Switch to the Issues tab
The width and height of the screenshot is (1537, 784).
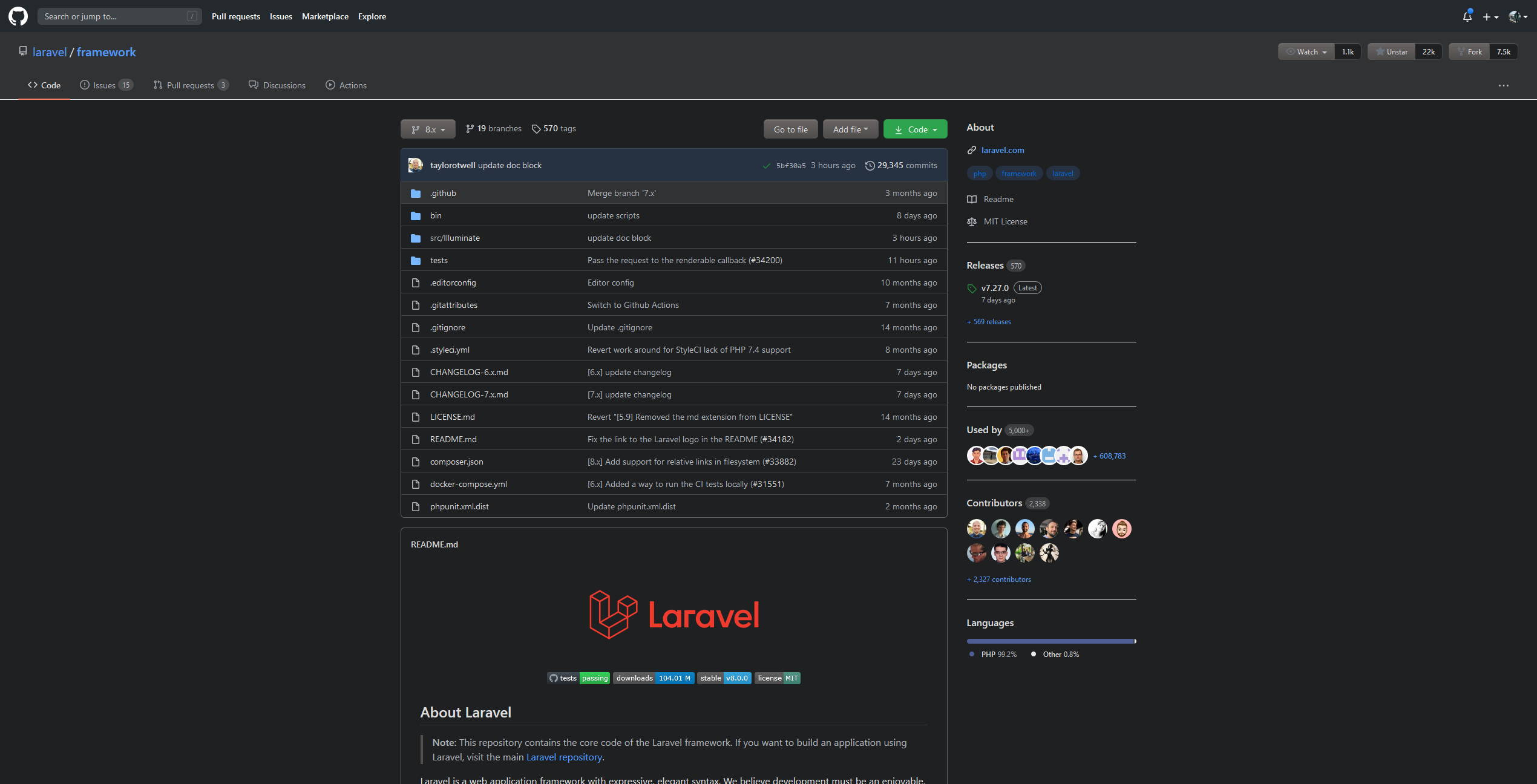(105, 85)
